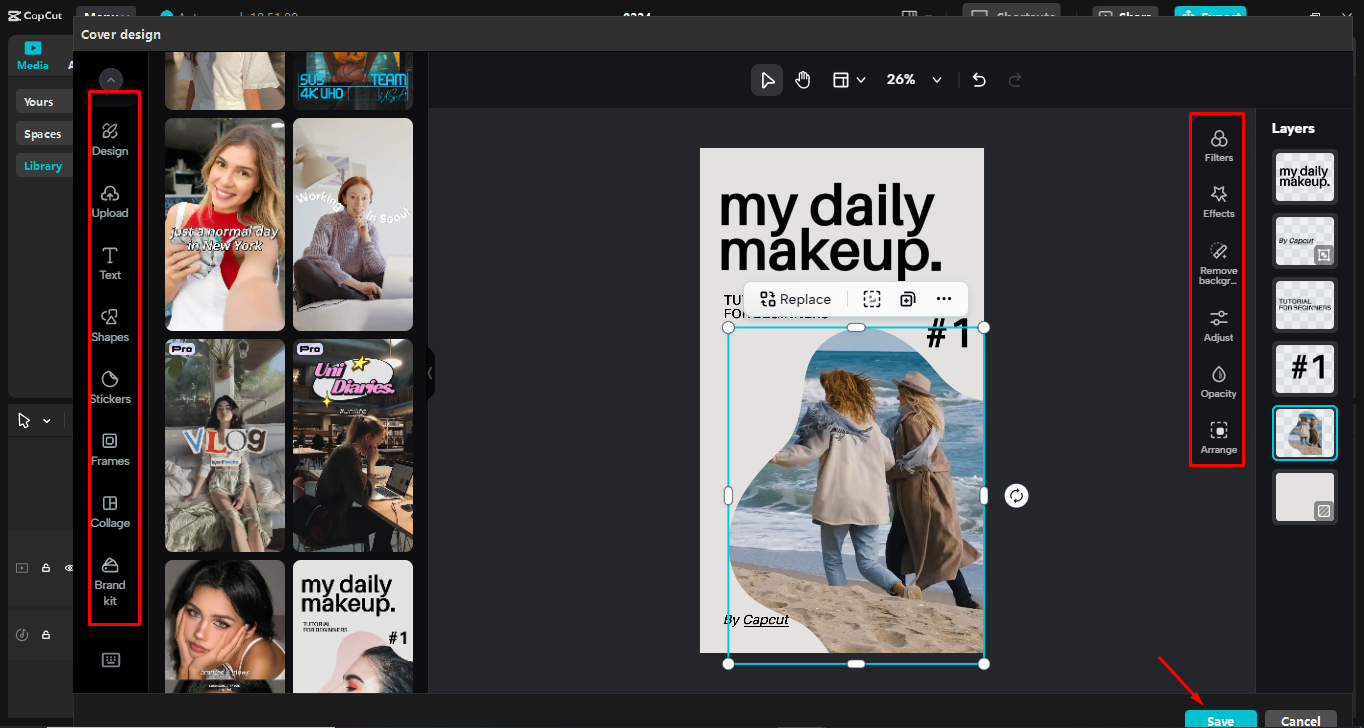The width and height of the screenshot is (1364, 728).
Task: Click Replace on the floating toolbar
Action: (x=795, y=299)
